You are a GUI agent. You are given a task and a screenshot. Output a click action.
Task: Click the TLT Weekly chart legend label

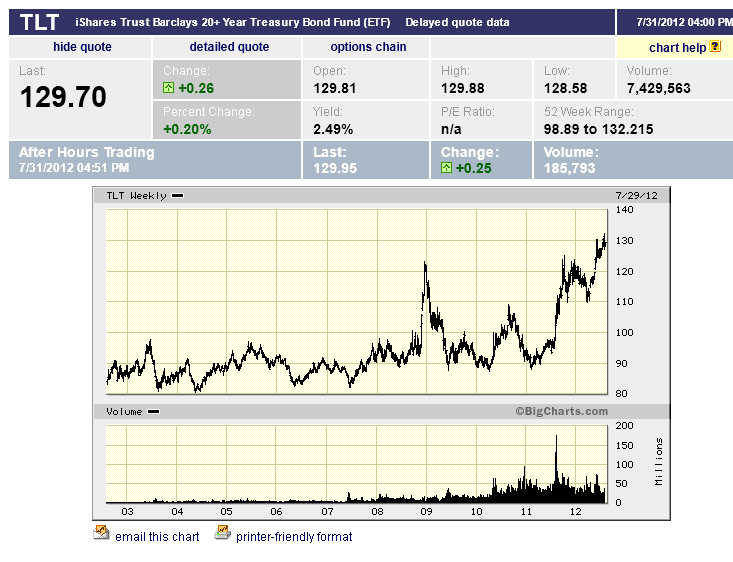pyautogui.click(x=136, y=195)
